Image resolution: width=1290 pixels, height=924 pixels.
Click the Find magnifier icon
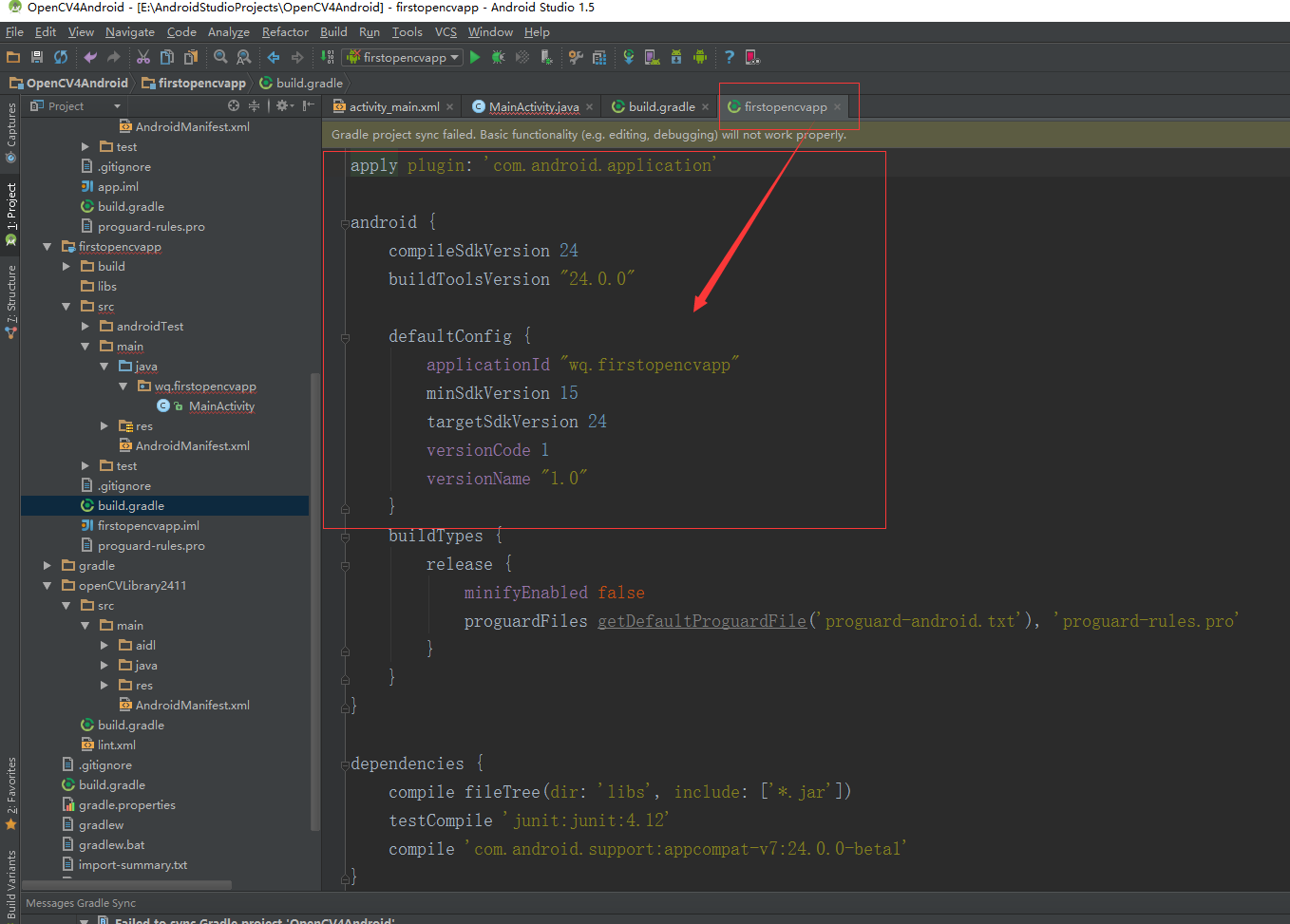(x=220, y=57)
